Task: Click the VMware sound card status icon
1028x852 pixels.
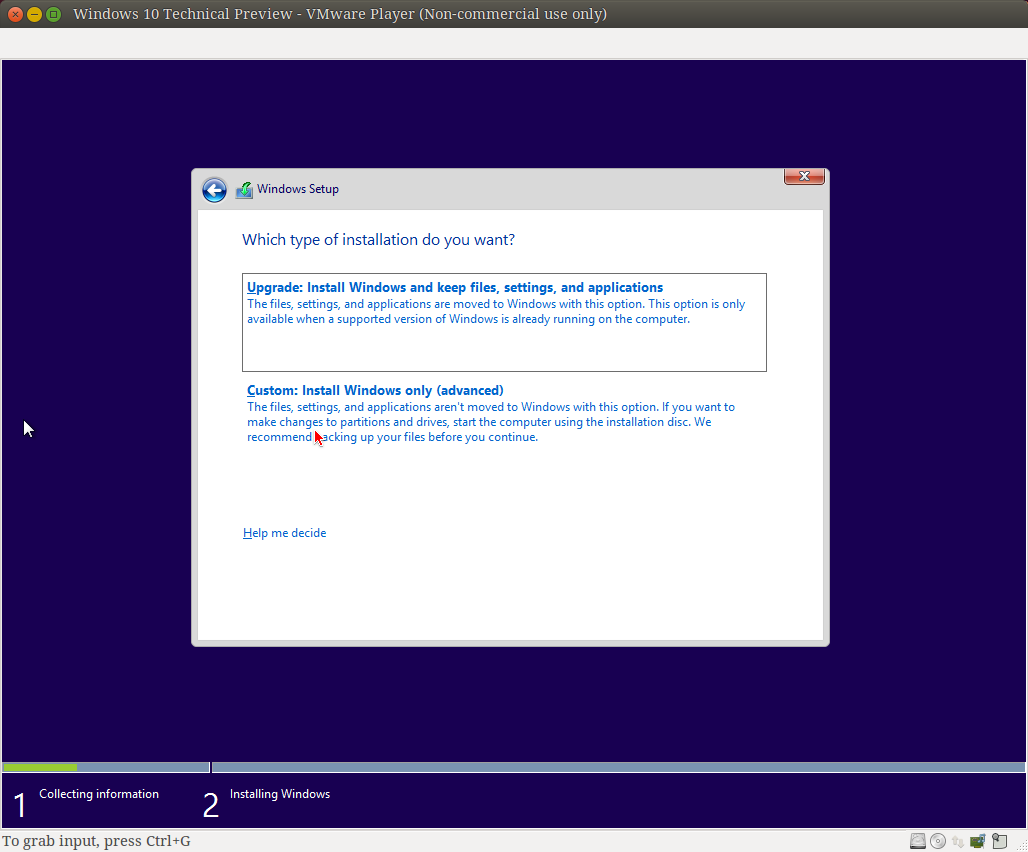Action: [x=978, y=841]
